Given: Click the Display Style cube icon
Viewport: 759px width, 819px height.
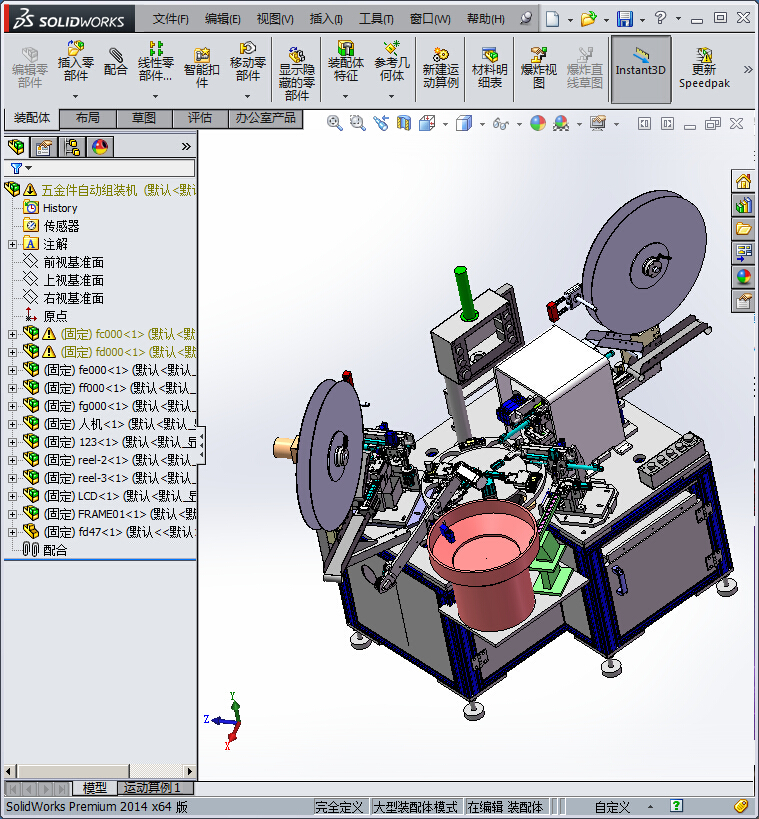Looking at the screenshot, I should pos(464,123).
